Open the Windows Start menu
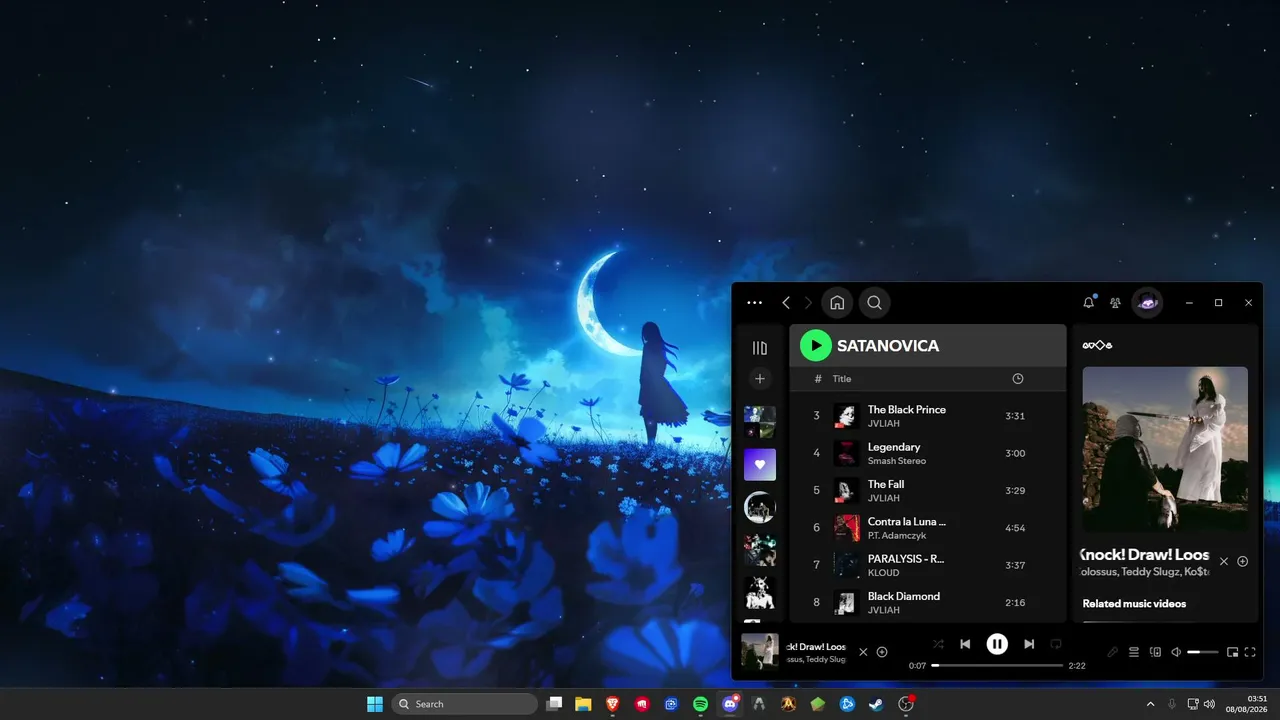 375,704
